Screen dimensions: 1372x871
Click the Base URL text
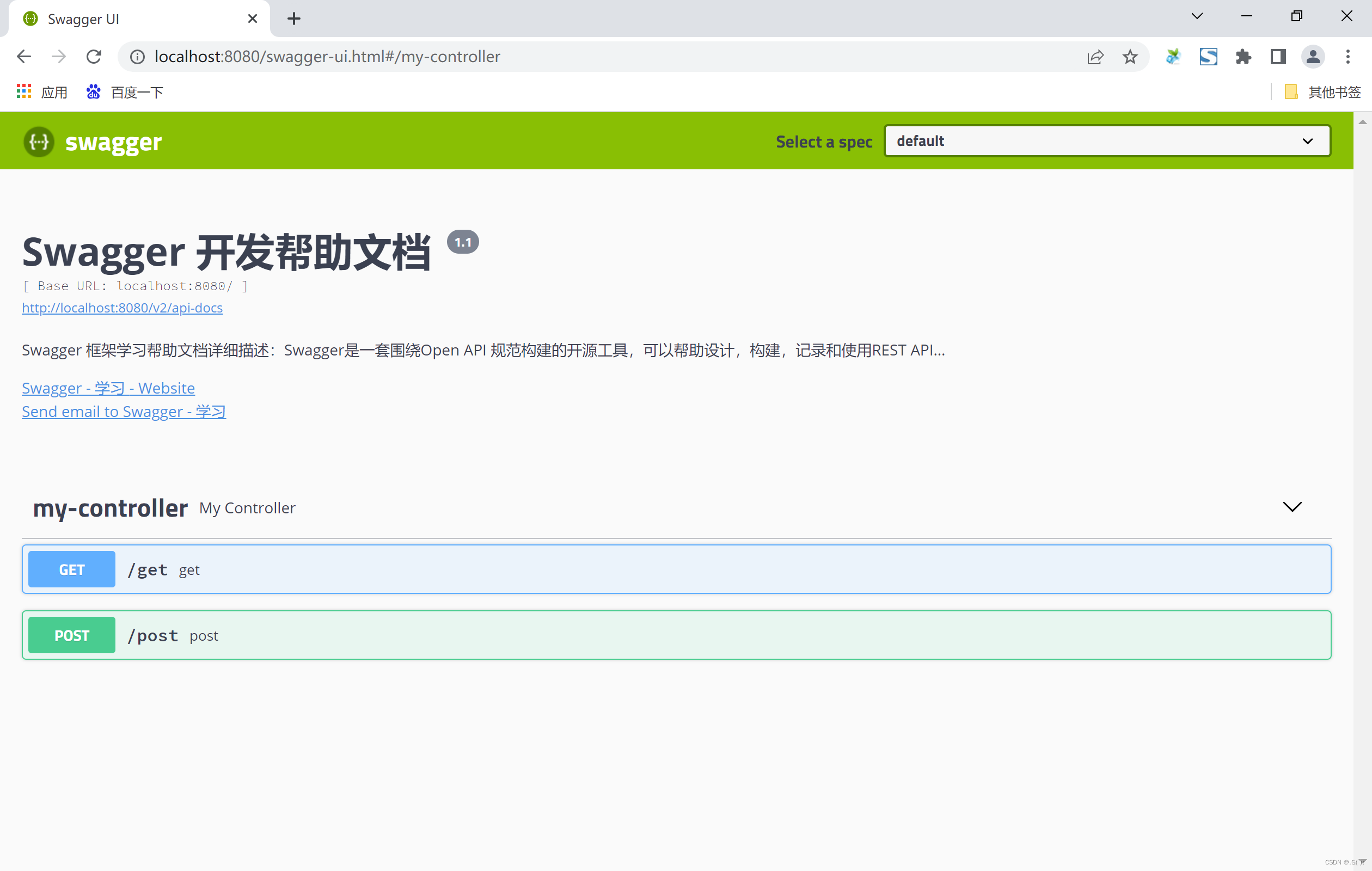135,285
